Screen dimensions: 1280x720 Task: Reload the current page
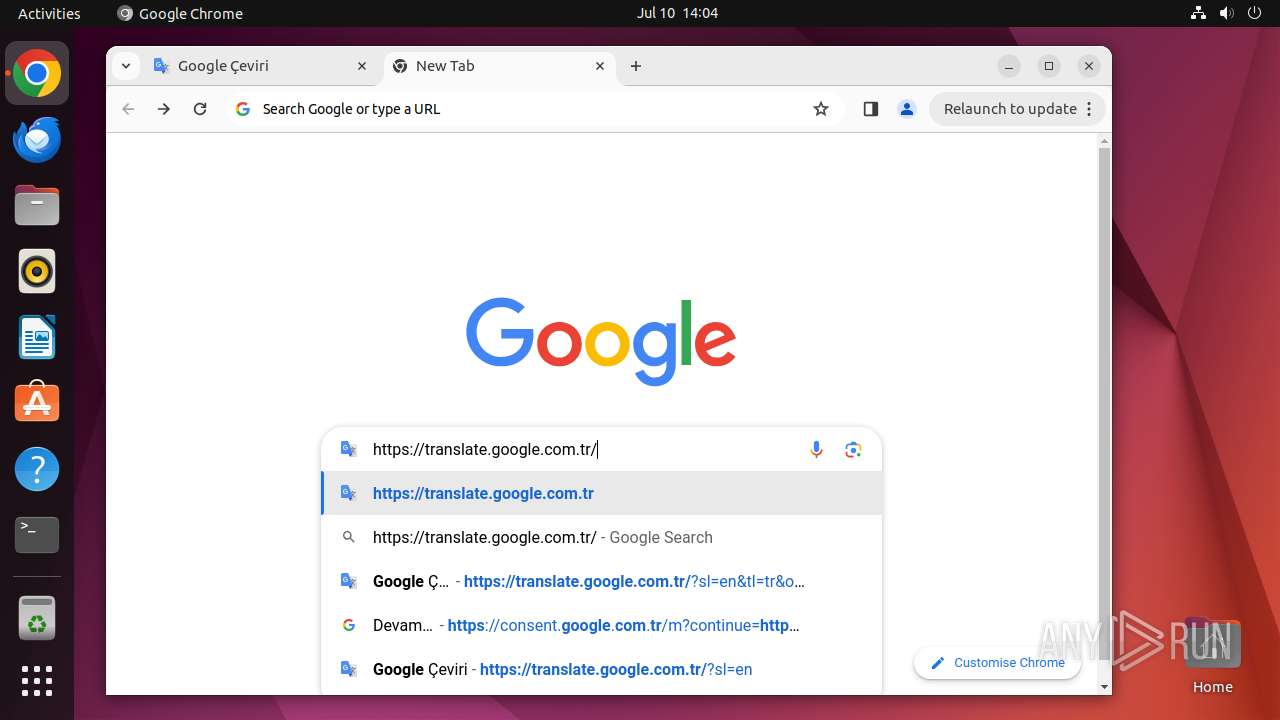click(x=200, y=109)
